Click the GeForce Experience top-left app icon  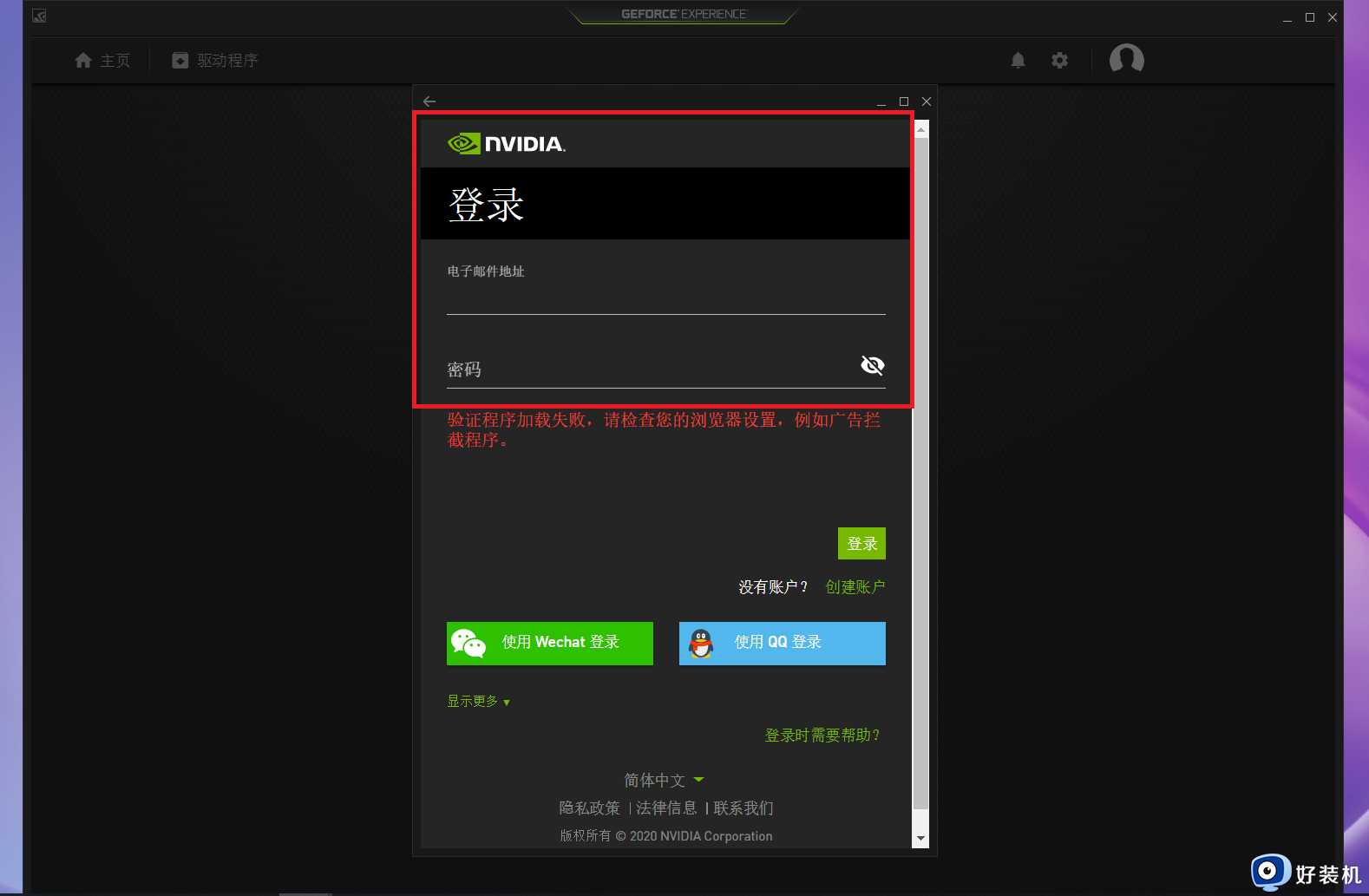(x=39, y=16)
